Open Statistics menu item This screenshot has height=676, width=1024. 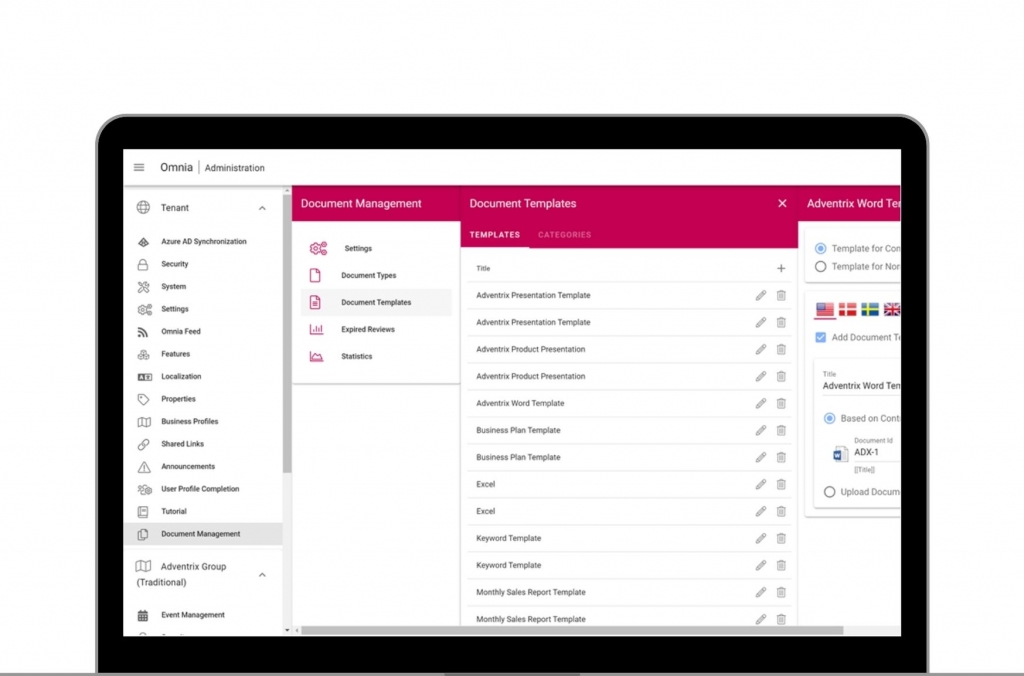(376, 357)
